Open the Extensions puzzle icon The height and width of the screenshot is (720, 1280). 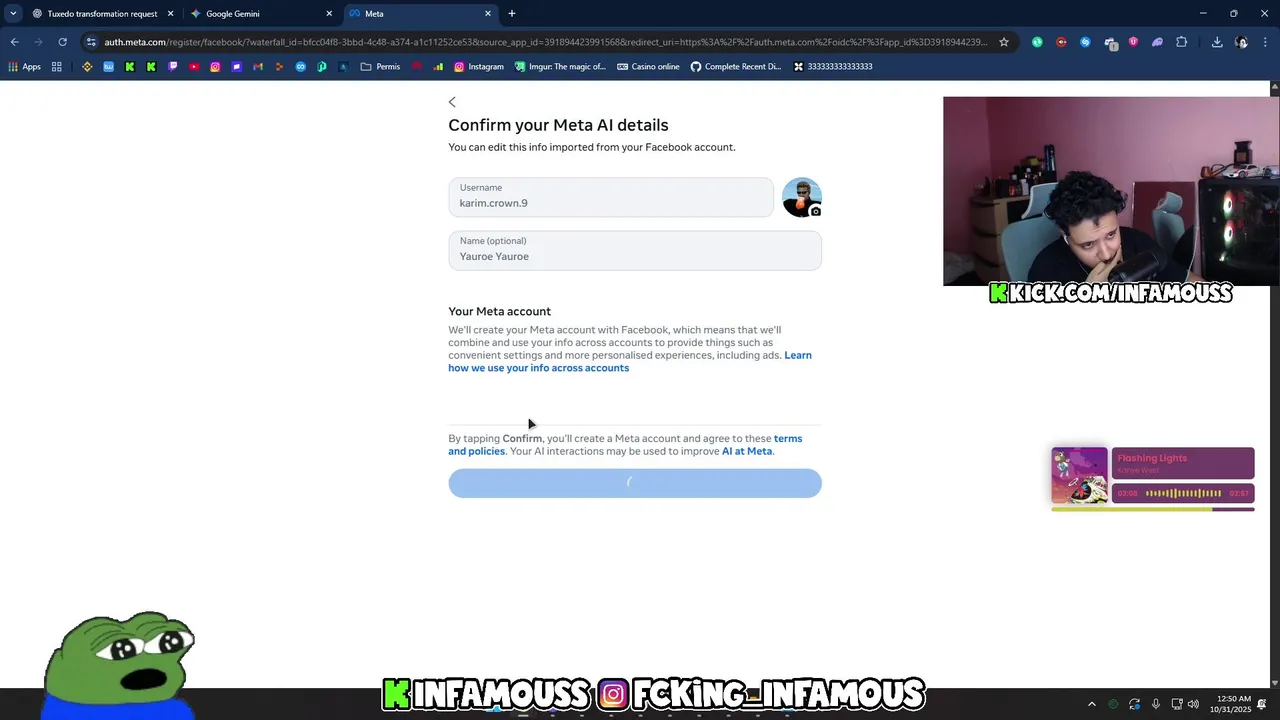pos(1181,42)
